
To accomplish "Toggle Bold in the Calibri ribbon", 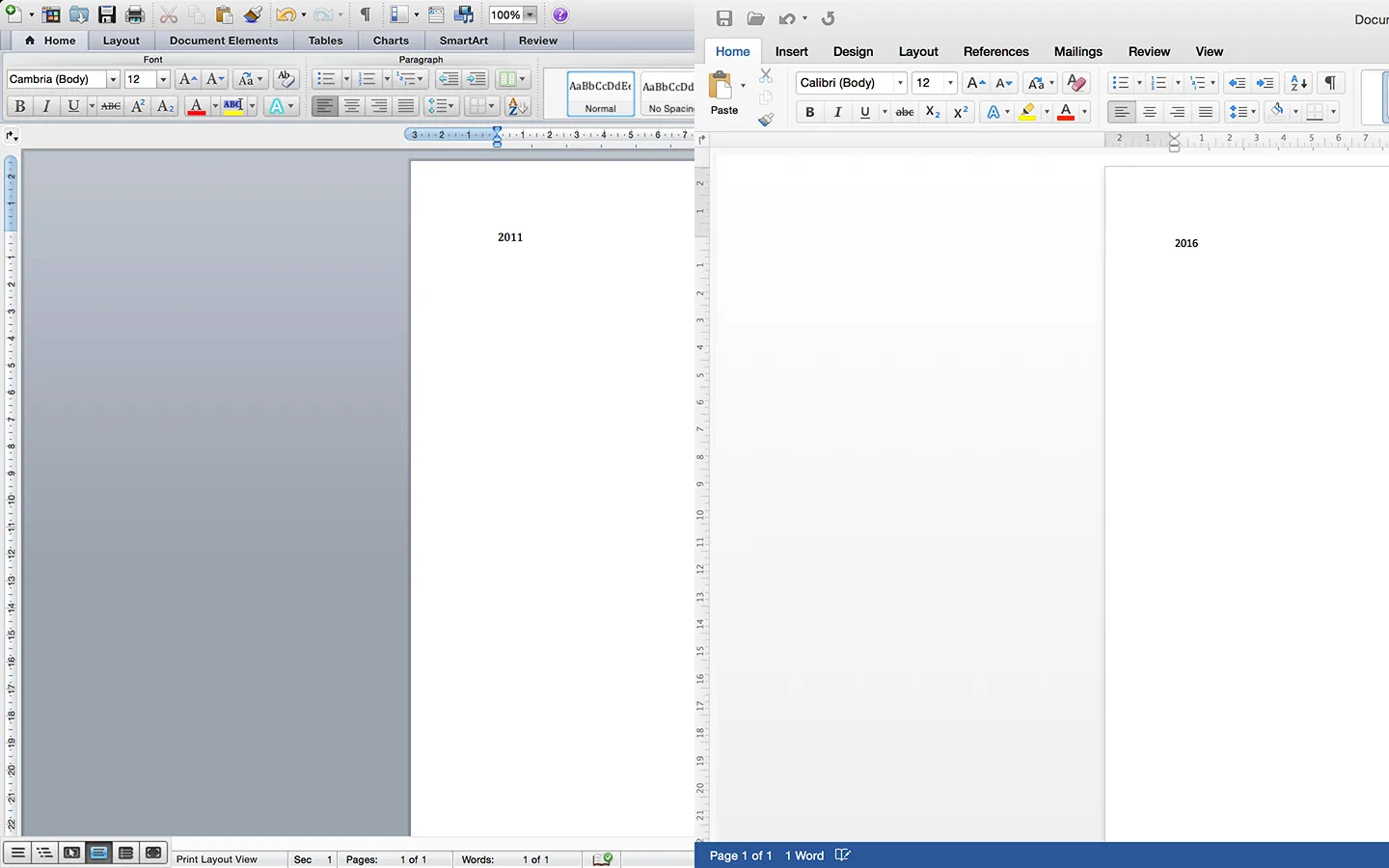I will 809,112.
